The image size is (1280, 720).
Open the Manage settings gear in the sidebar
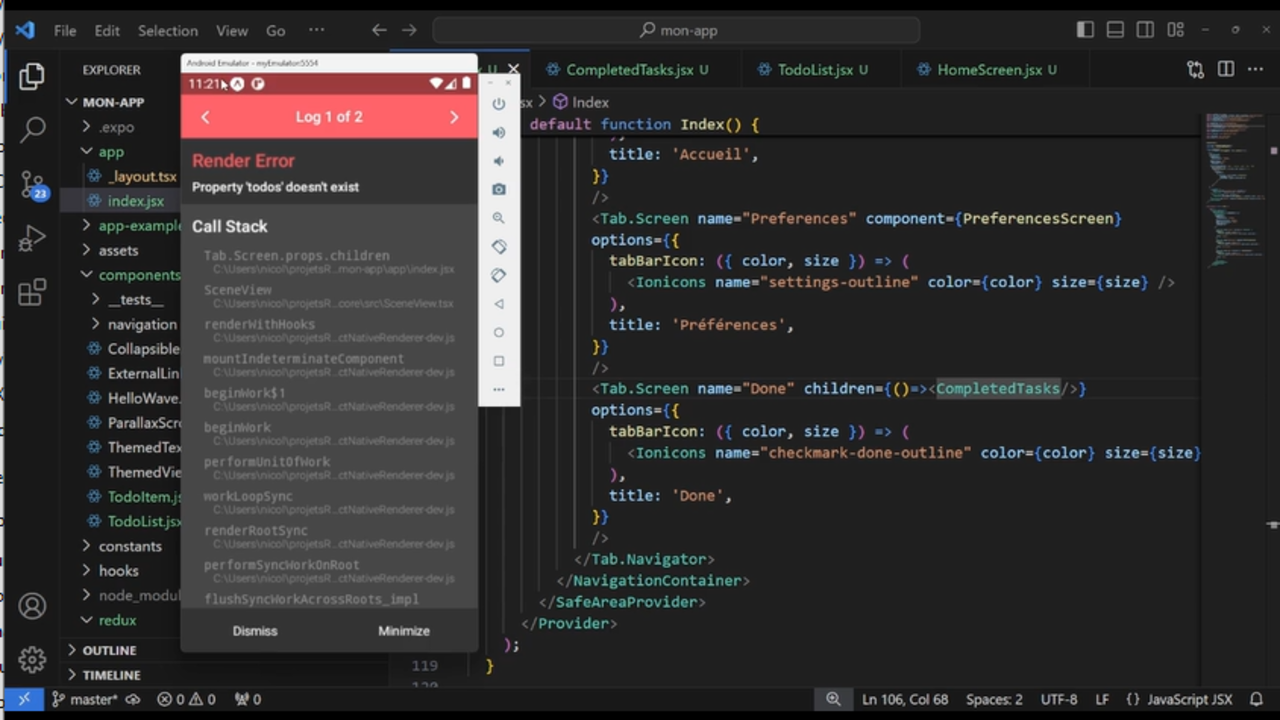tap(33, 660)
